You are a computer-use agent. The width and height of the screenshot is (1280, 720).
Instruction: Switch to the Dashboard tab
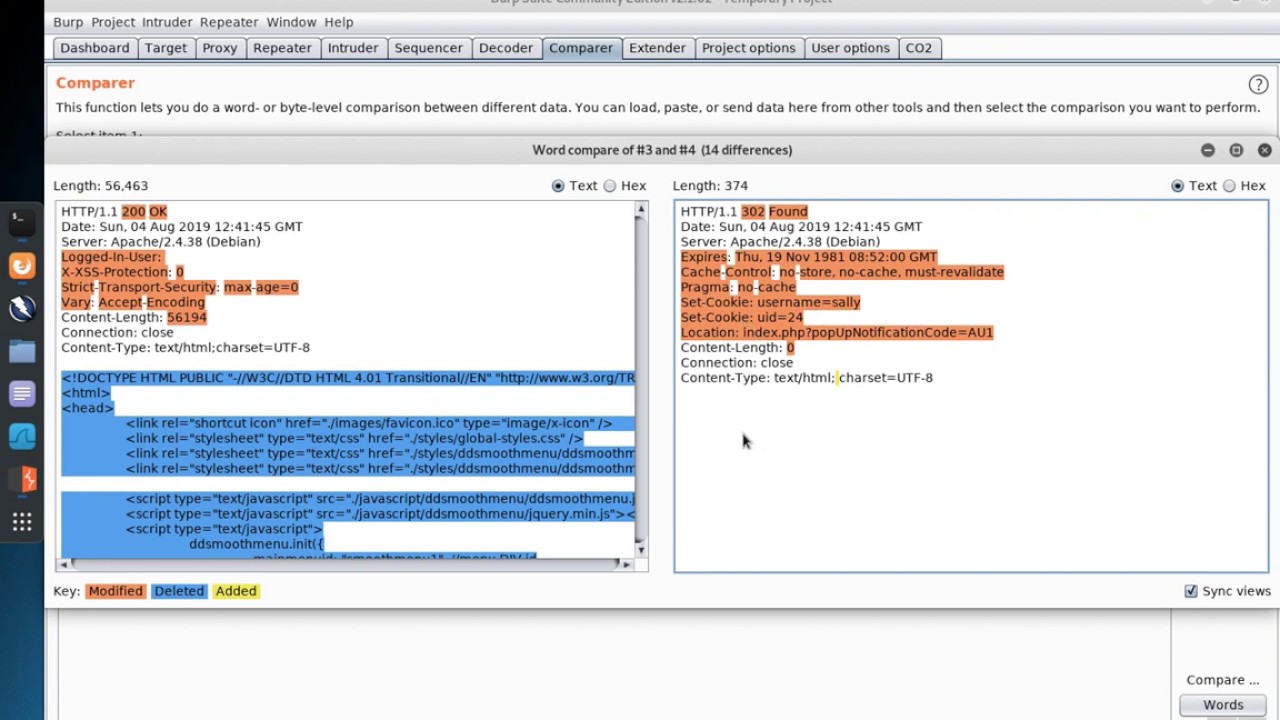tap(95, 48)
